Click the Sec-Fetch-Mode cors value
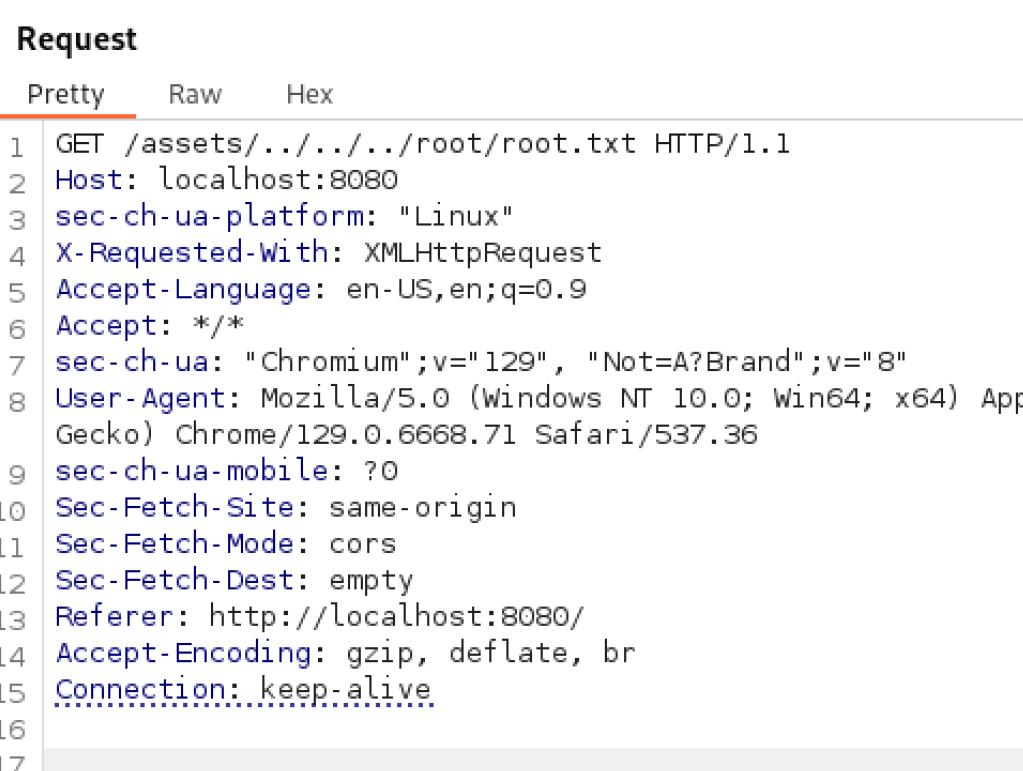 363,544
